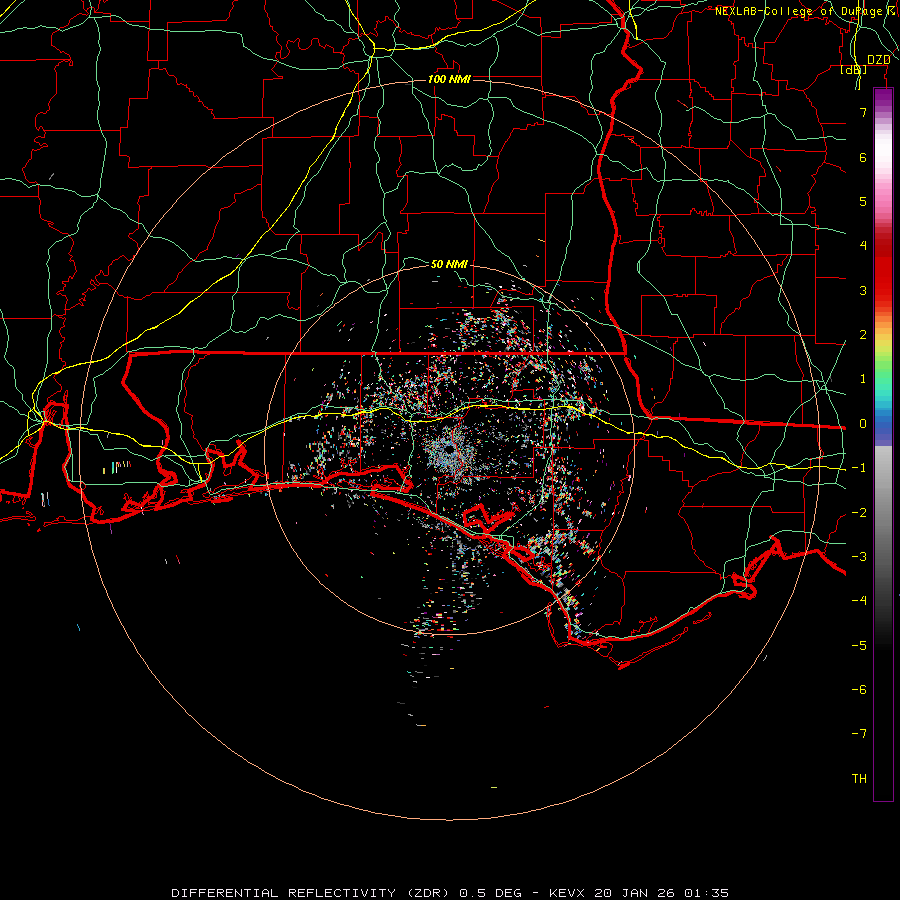Click the 100 NMI range ring label
This screenshot has height=900, width=900.
tap(449, 79)
